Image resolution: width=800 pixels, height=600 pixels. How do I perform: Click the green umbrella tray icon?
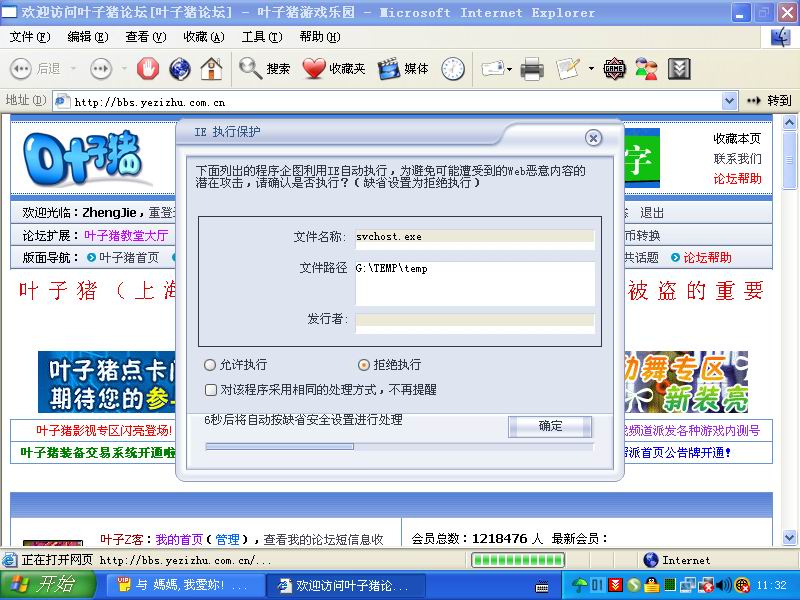(x=579, y=585)
